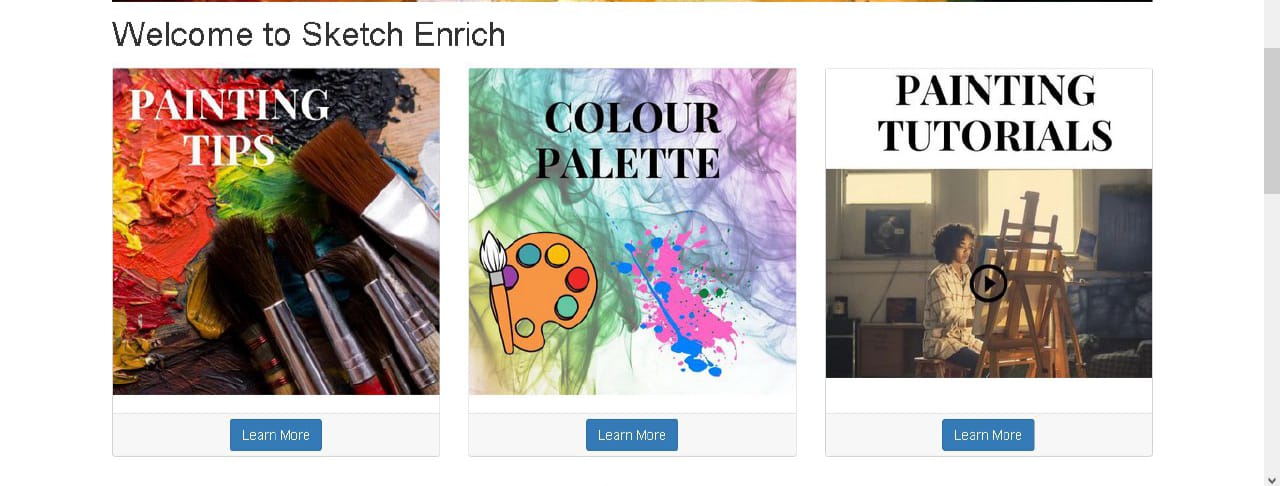Click the pink and blue paint splatter

680,300
